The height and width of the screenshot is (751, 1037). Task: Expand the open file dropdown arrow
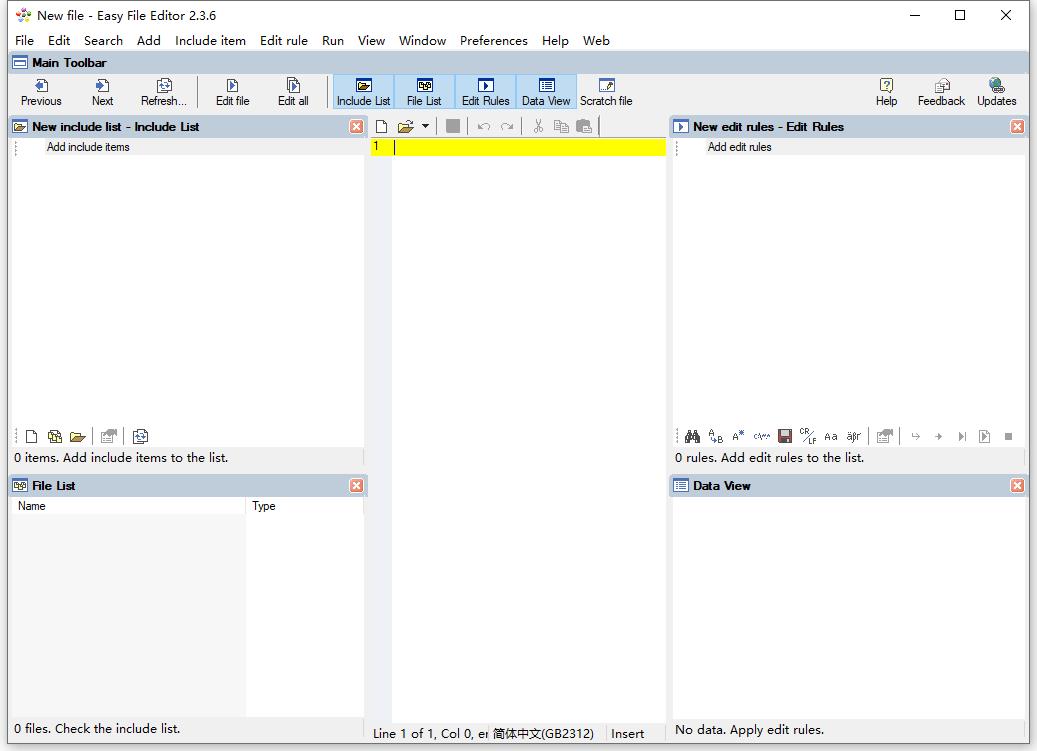point(425,126)
